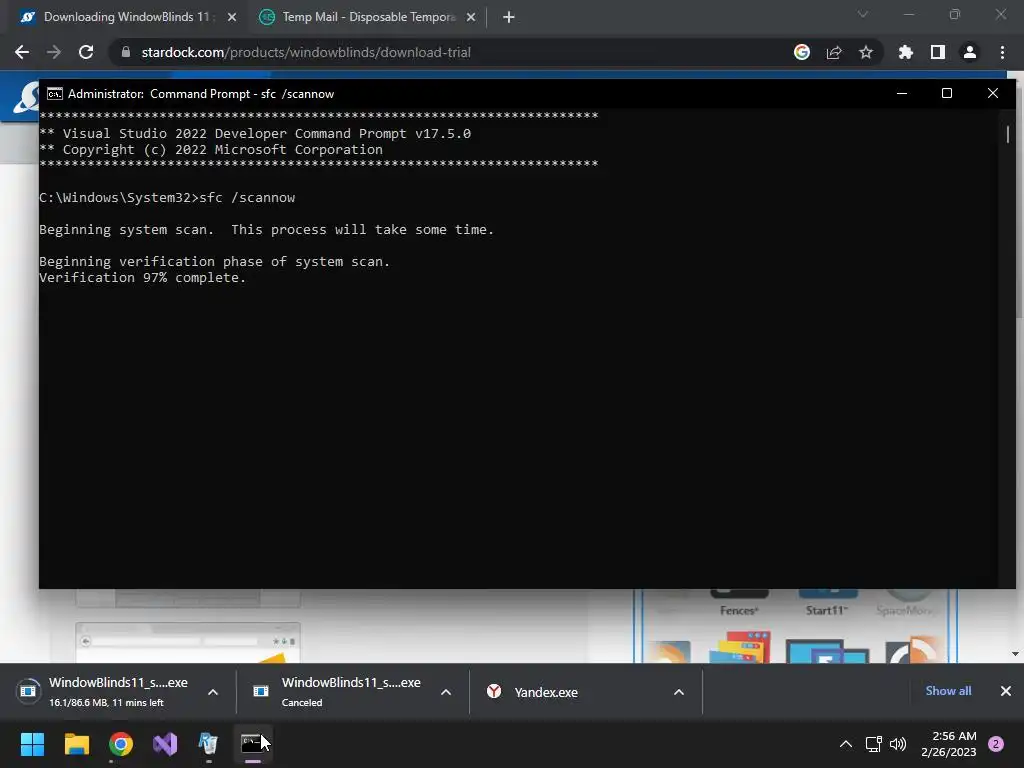The image size is (1024, 768).
Task: View site info lock icon
Action: click(x=125, y=52)
